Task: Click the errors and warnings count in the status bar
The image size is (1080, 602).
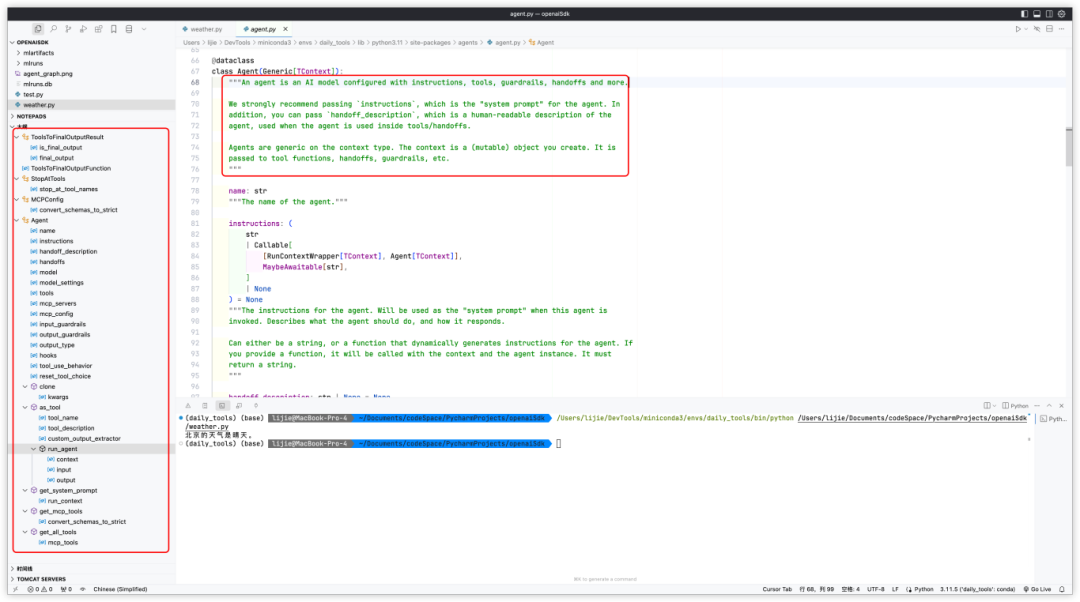Action: tap(40, 590)
